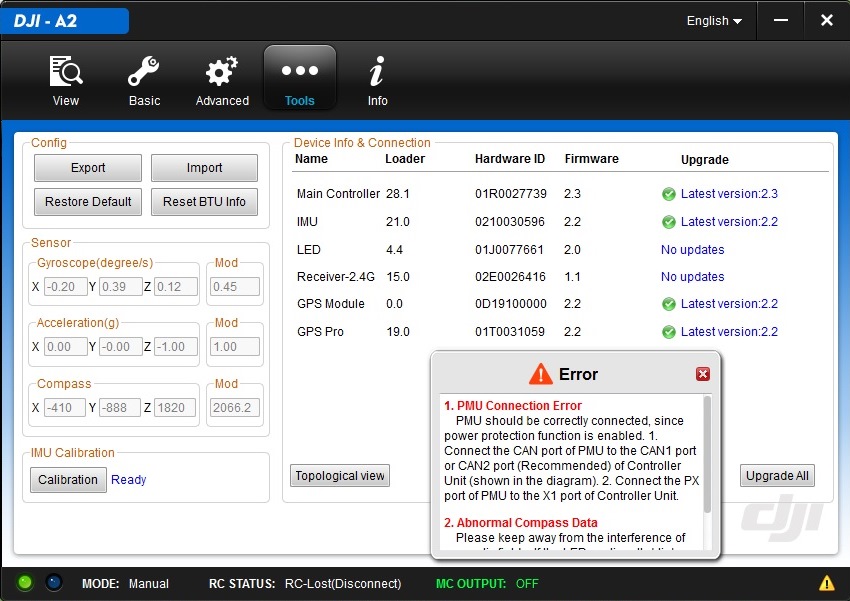The height and width of the screenshot is (601, 850).
Task: Click the Import config button
Action: point(204,168)
